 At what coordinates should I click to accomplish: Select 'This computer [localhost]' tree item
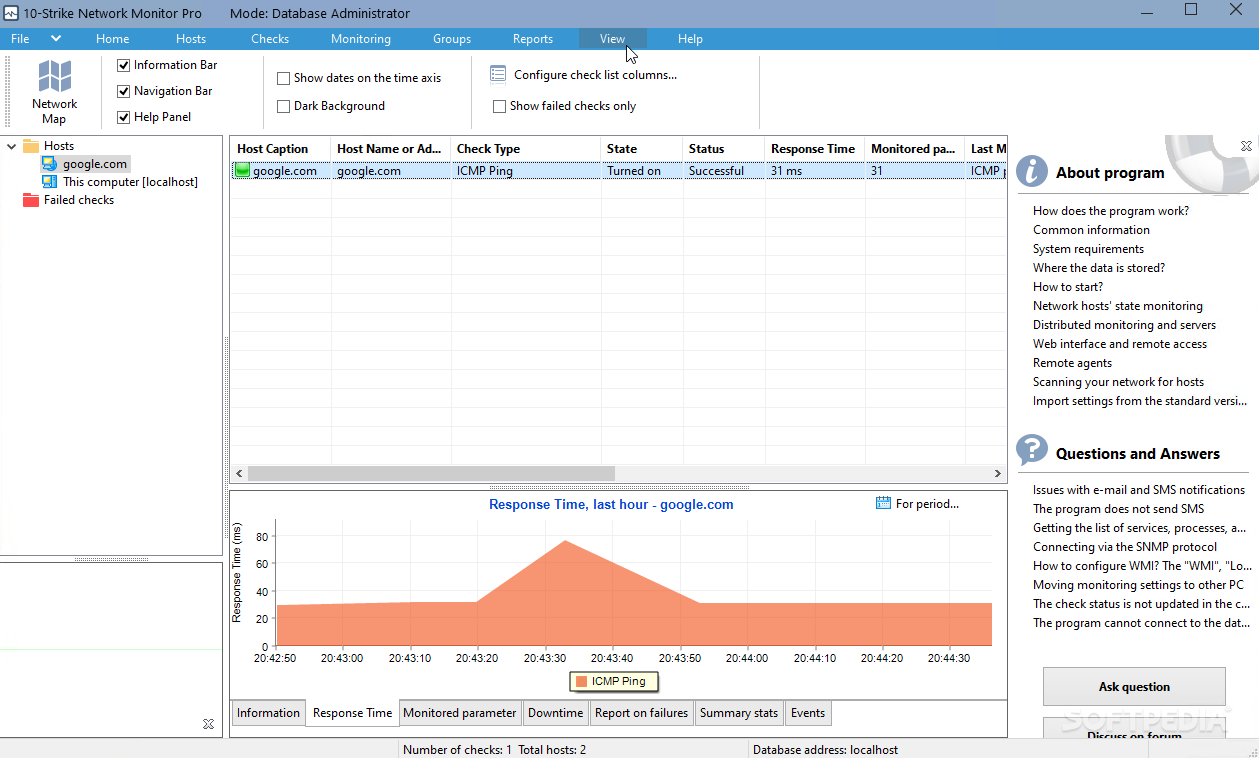pyautogui.click(x=130, y=182)
